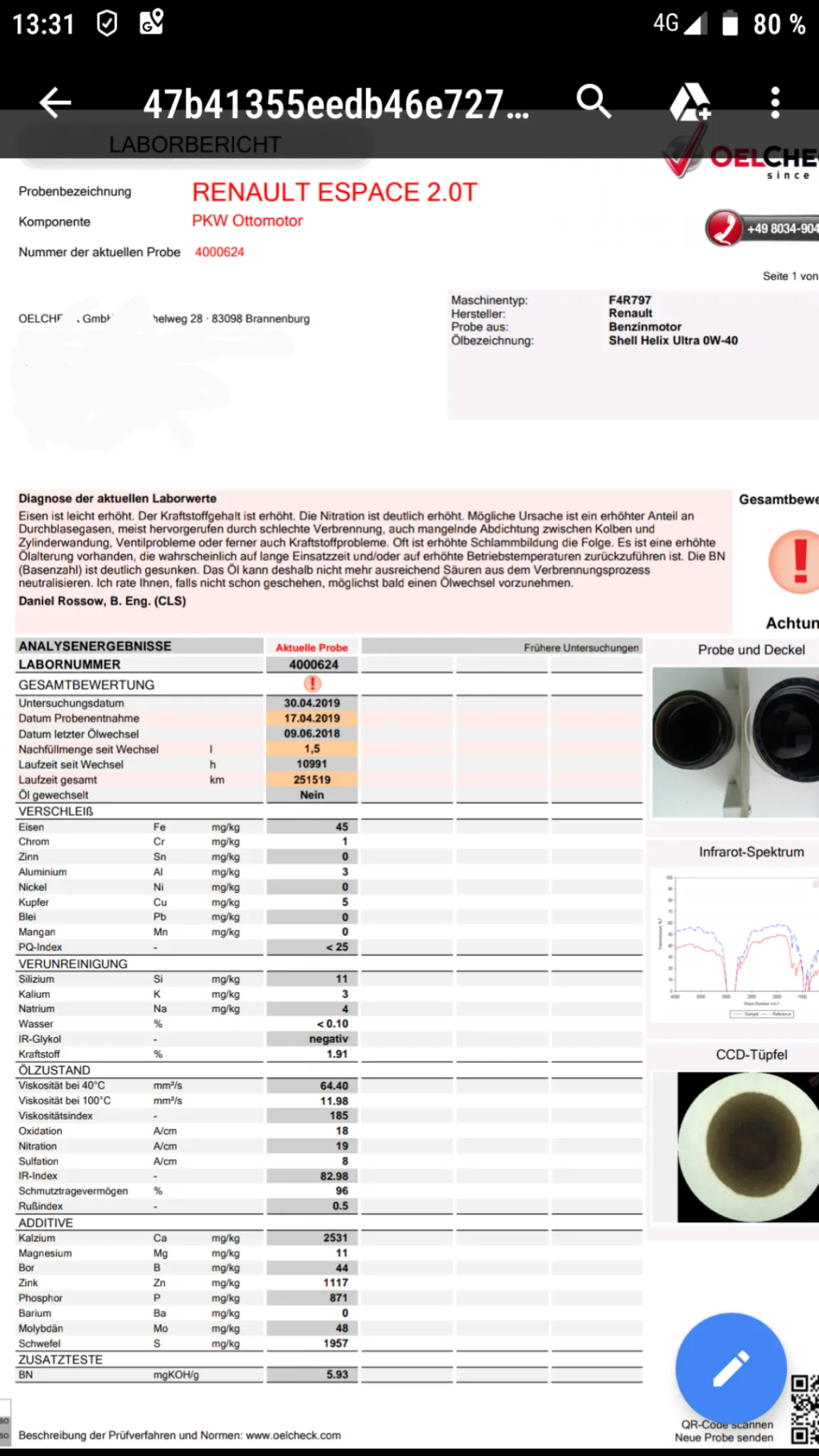
Task: Select the Schwefel value 1957
Action: coord(336,1344)
